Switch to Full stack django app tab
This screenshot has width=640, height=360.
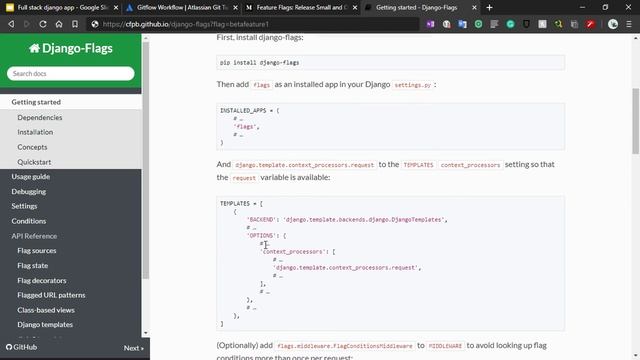click(x=61, y=7)
